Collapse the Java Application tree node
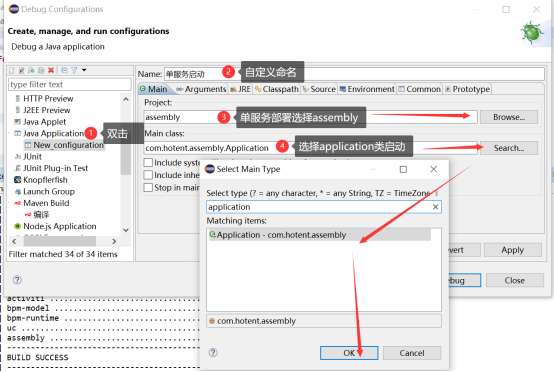Image resolution: width=554 pixels, height=372 pixels. coord(10,133)
